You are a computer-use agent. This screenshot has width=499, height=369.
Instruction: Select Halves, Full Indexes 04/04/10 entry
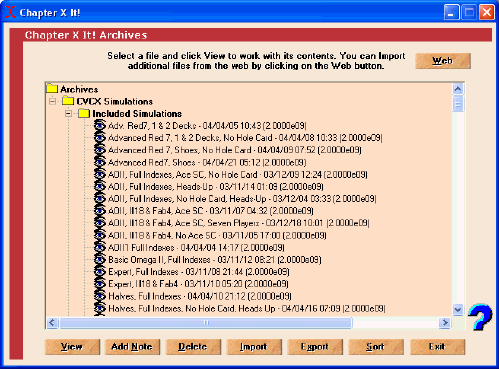pos(200,296)
